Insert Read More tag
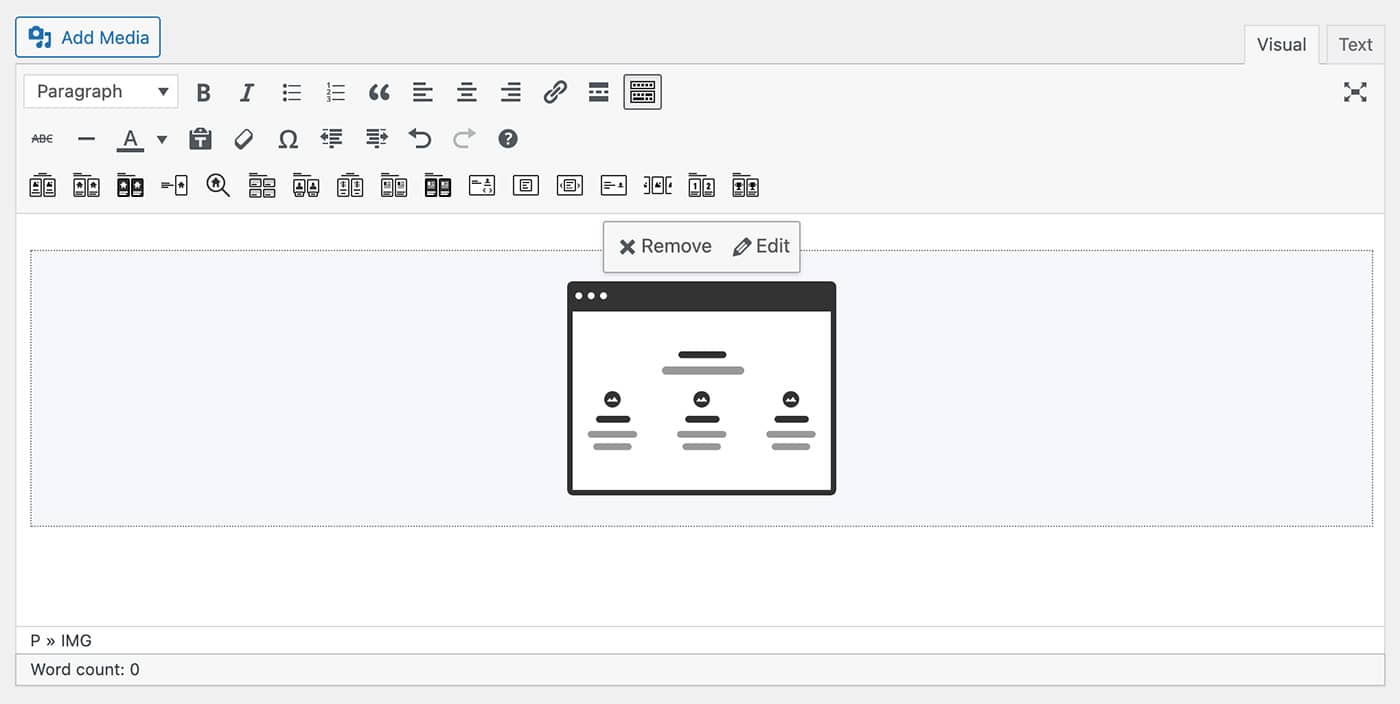 tap(599, 93)
